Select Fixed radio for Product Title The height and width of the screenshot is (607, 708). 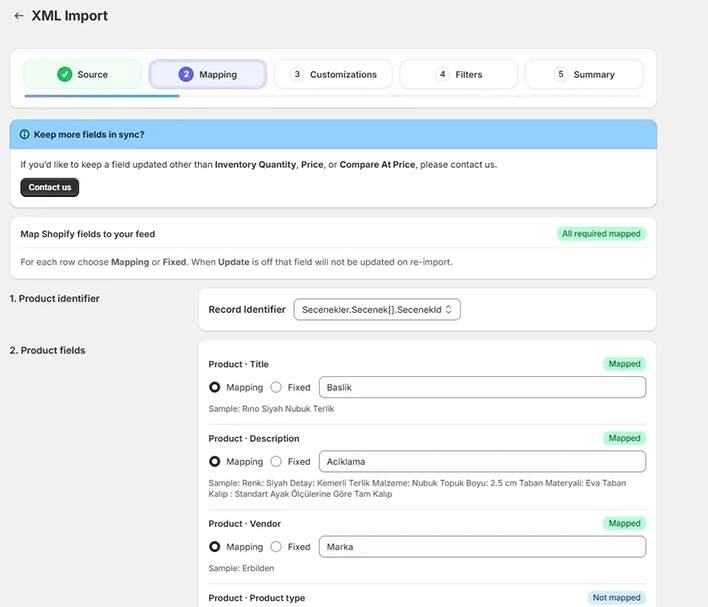pyautogui.click(x=276, y=387)
